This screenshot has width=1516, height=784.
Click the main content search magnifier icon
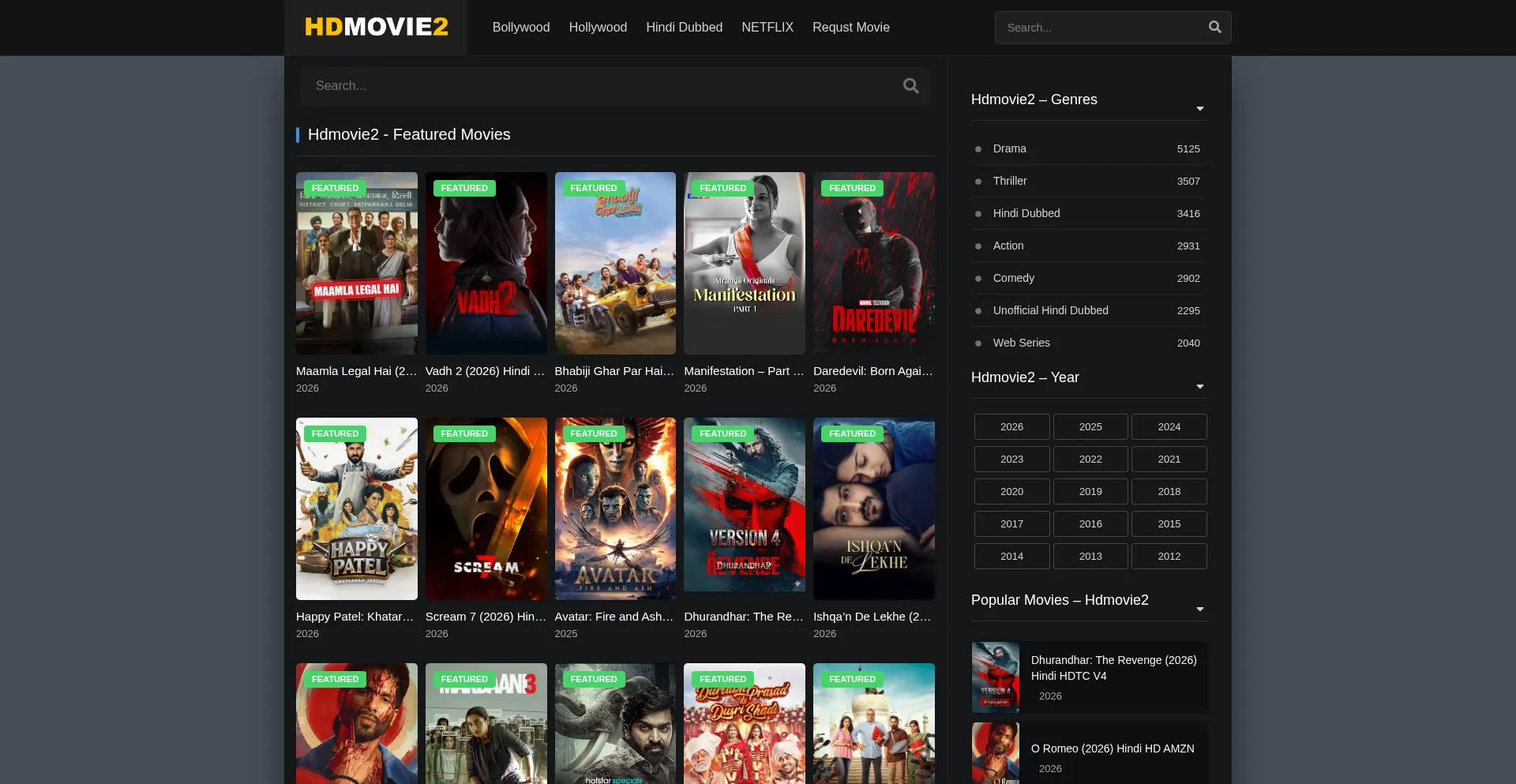pyautogui.click(x=910, y=86)
